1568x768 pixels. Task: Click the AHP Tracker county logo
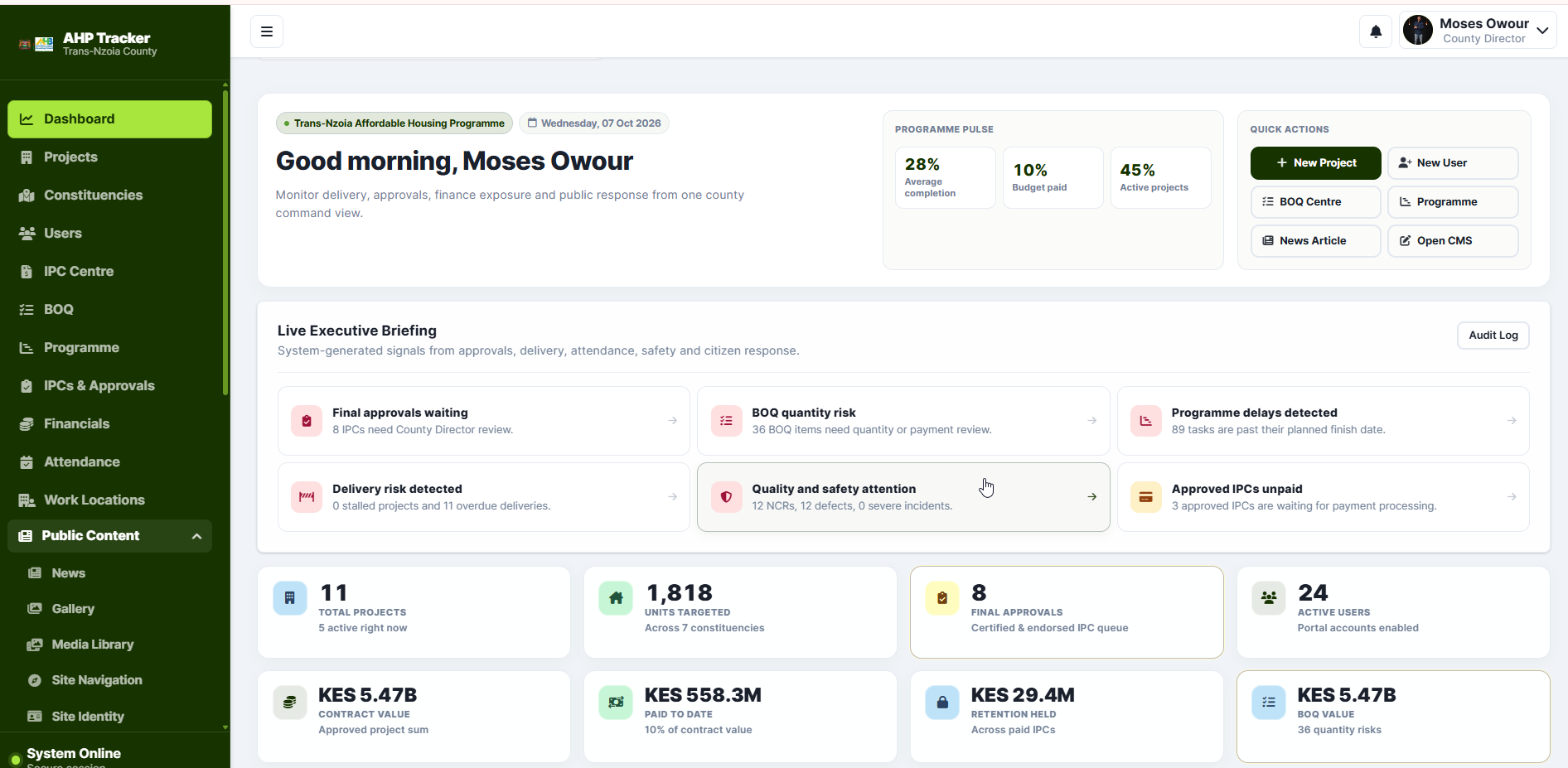36,45
